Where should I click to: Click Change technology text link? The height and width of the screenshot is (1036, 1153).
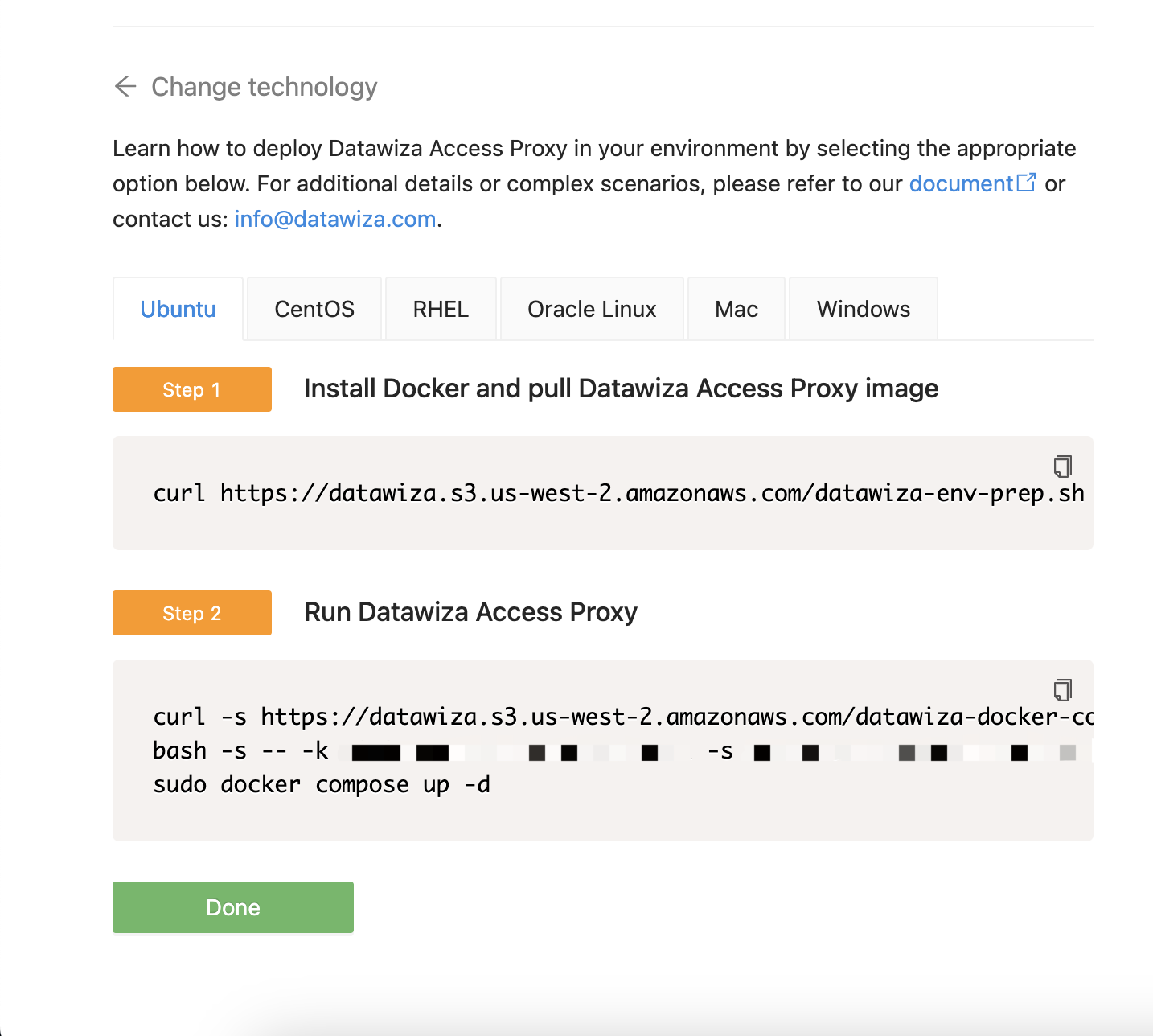point(265,87)
